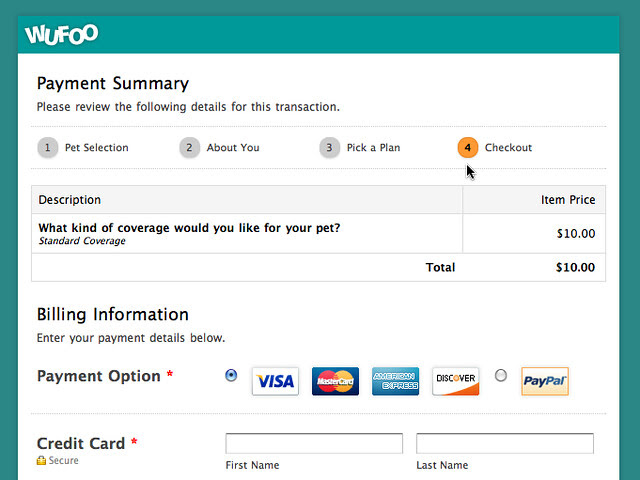Click the orange step 4 circle
Image resolution: width=640 pixels, height=480 pixels.
click(468, 147)
